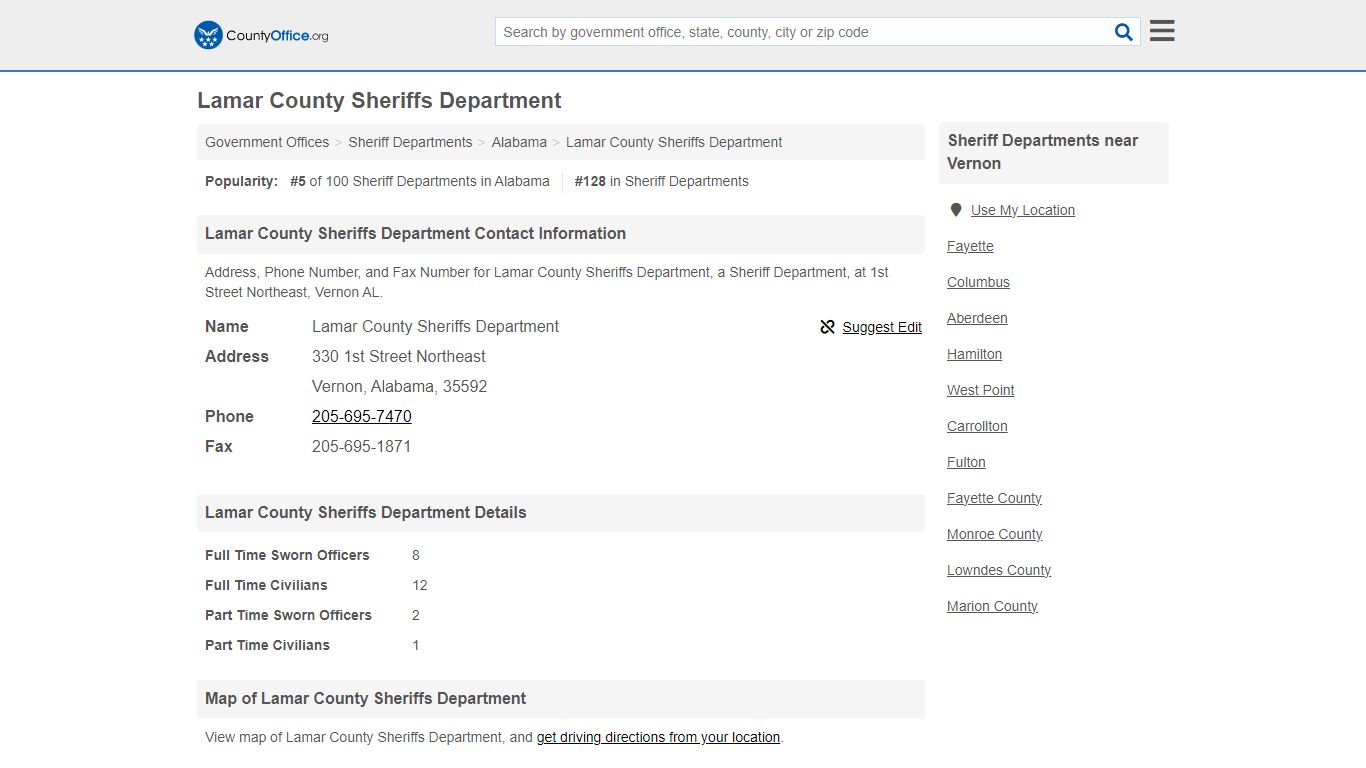Click Full Time Sworn Officers label
Viewport: 1366px width, 768px height.
pos(287,555)
